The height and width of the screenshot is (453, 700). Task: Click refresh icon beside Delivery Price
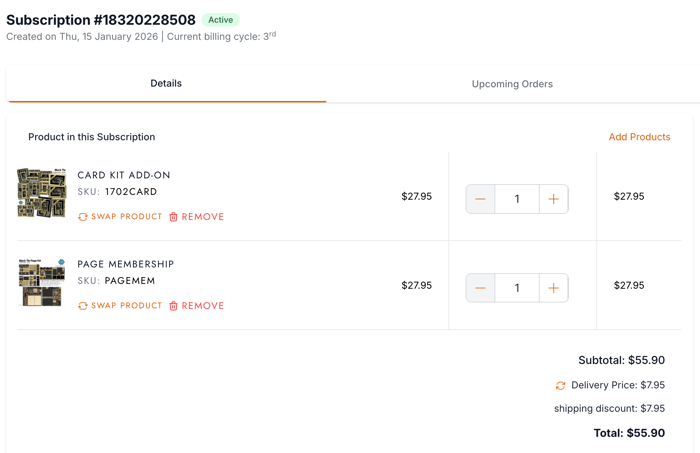tap(560, 386)
